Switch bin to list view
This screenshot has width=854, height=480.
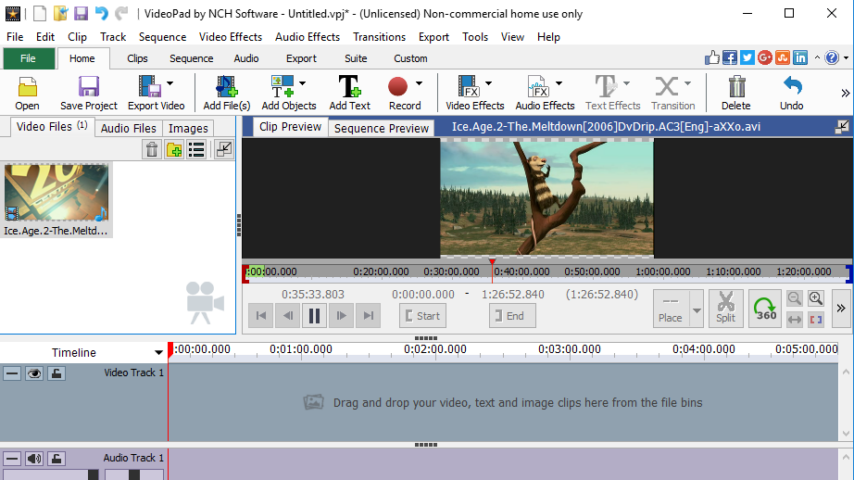pos(197,149)
